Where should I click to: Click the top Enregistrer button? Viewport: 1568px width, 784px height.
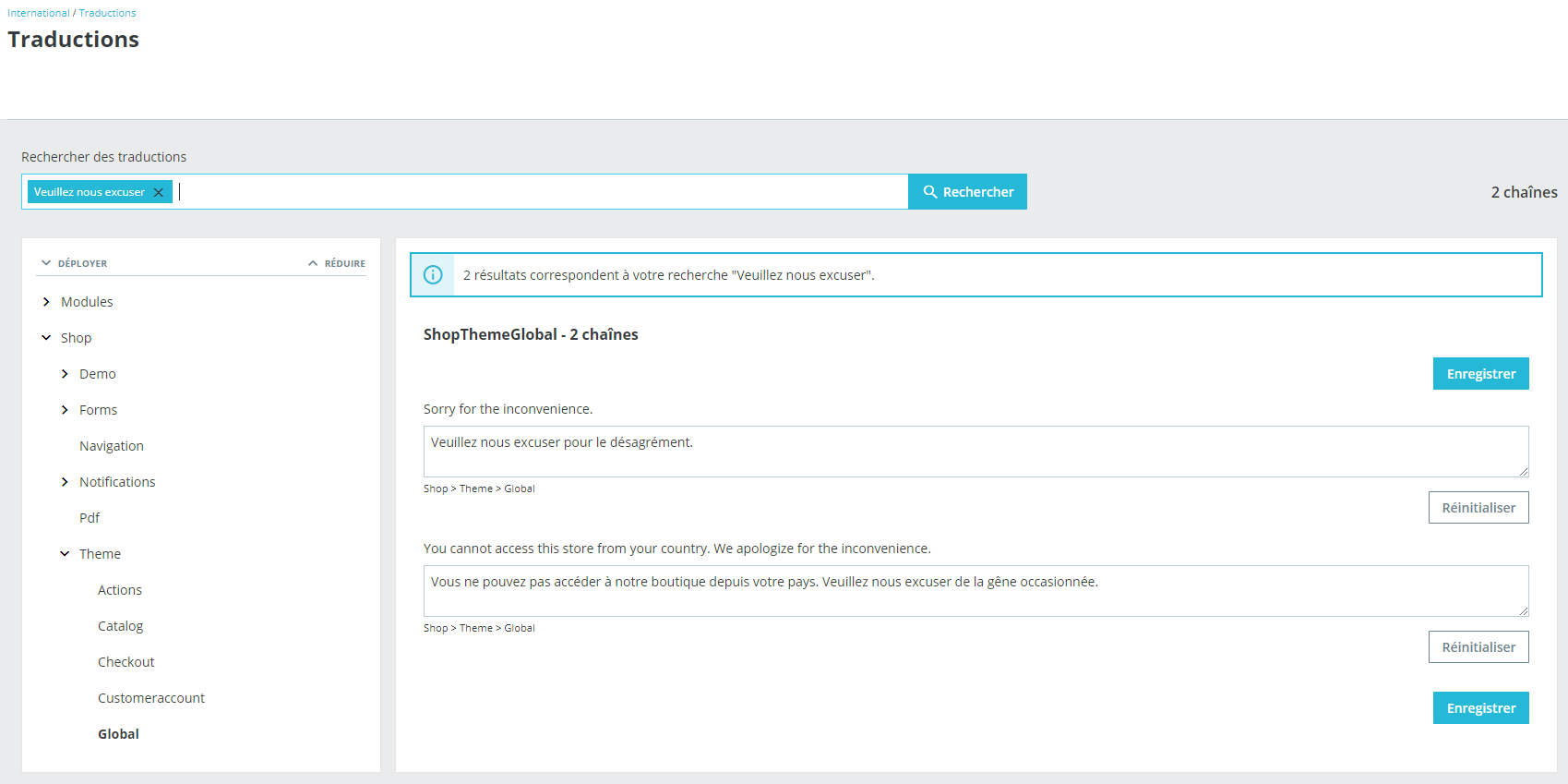[x=1481, y=374]
